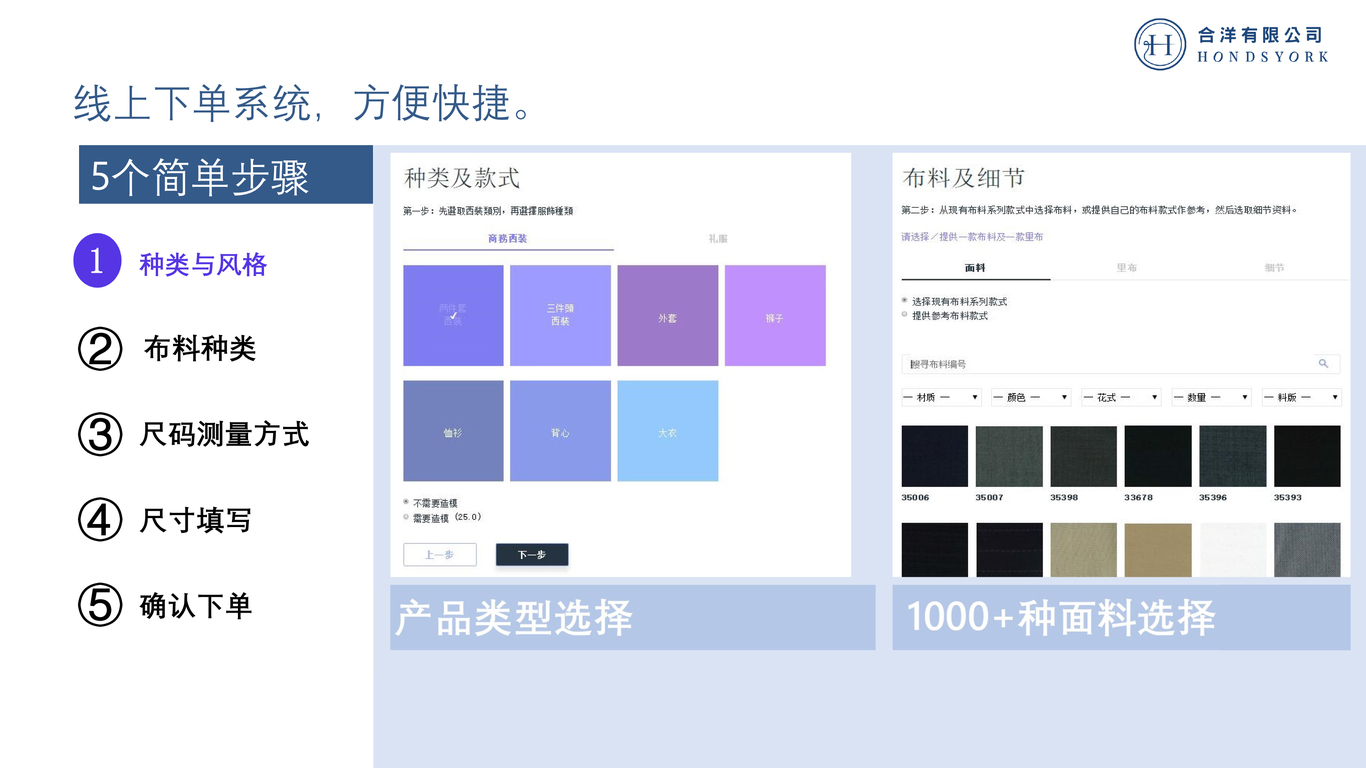Select the white fabric swatch in second row
The width and height of the screenshot is (1366, 768).
coord(1232,550)
